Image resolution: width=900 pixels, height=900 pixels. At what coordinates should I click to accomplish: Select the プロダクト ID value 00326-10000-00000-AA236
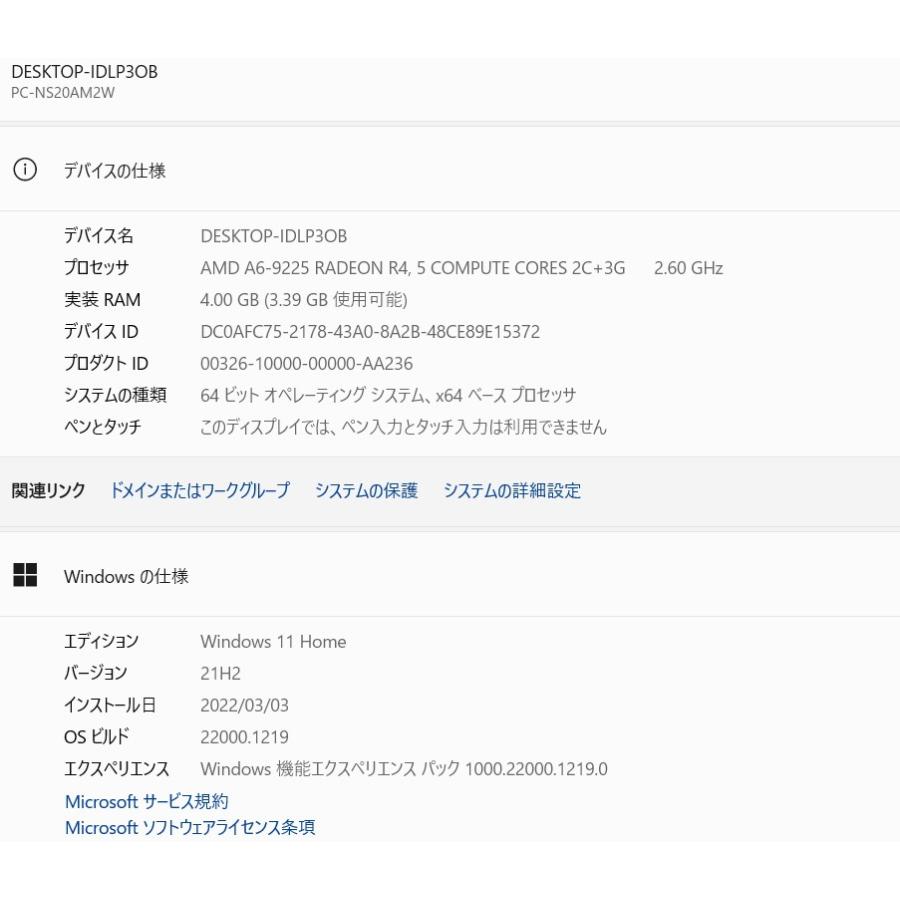coord(306,364)
